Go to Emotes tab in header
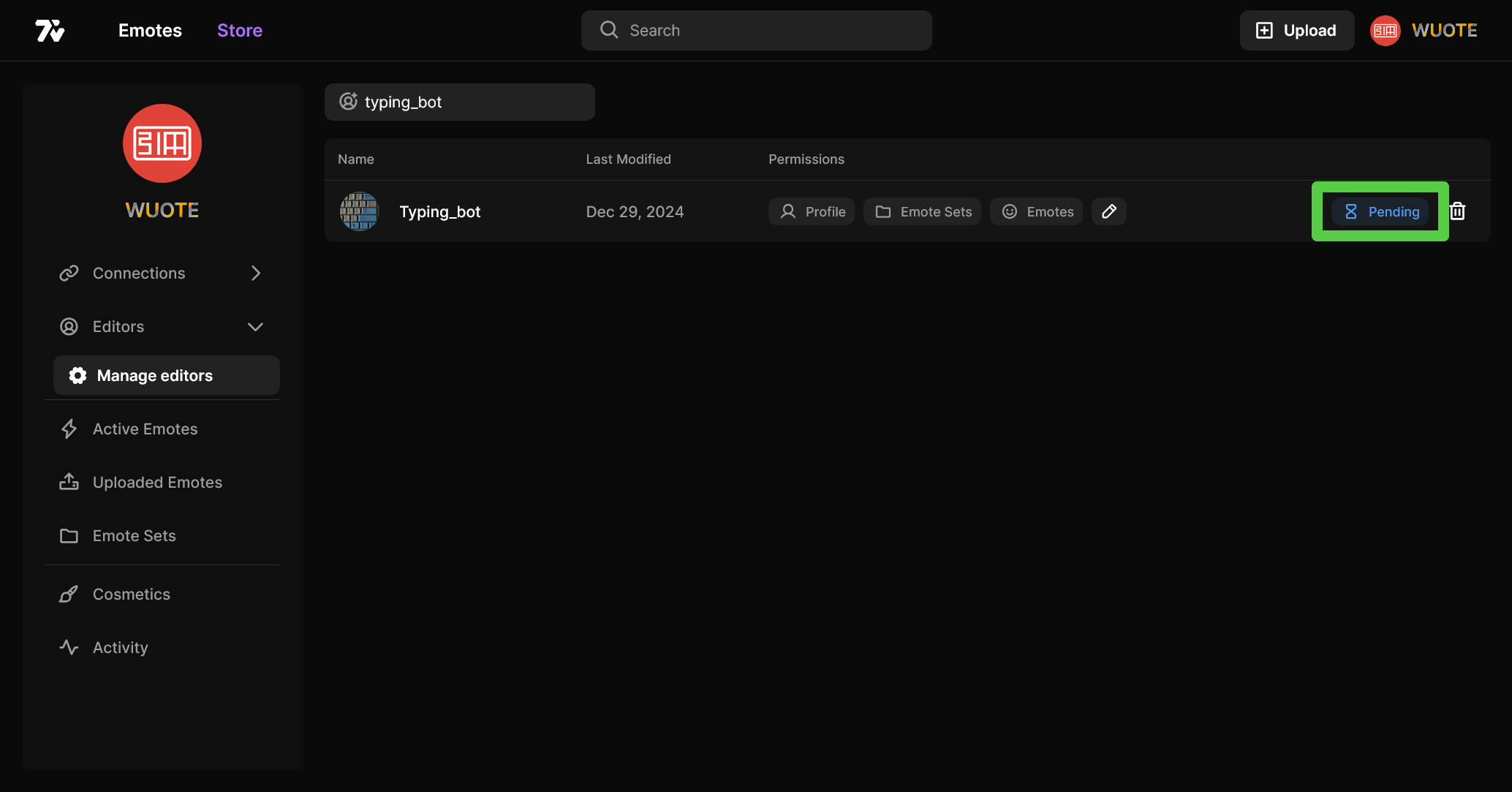 tap(150, 31)
